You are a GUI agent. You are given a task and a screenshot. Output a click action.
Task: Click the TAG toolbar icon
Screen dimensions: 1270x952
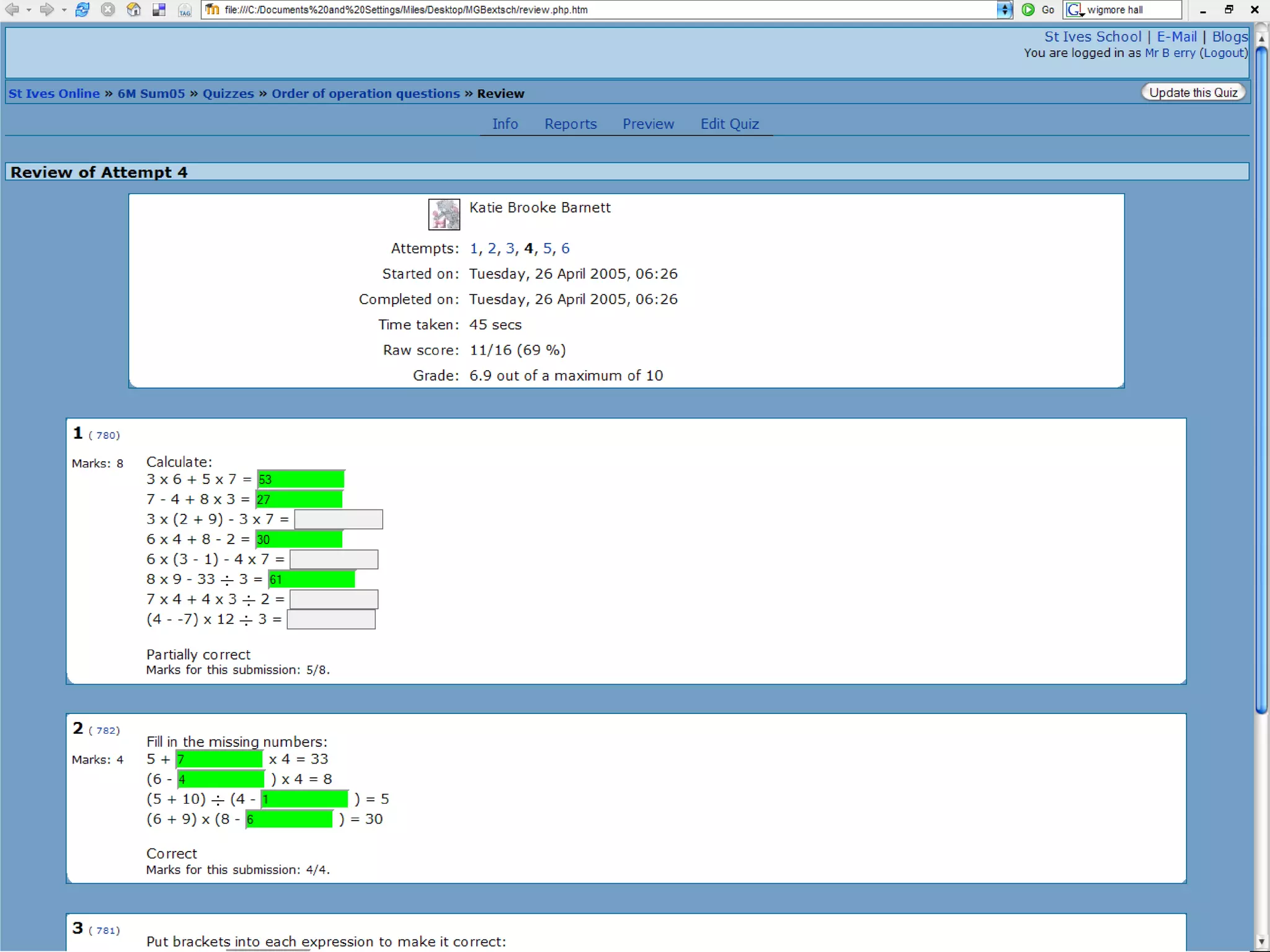[x=185, y=10]
